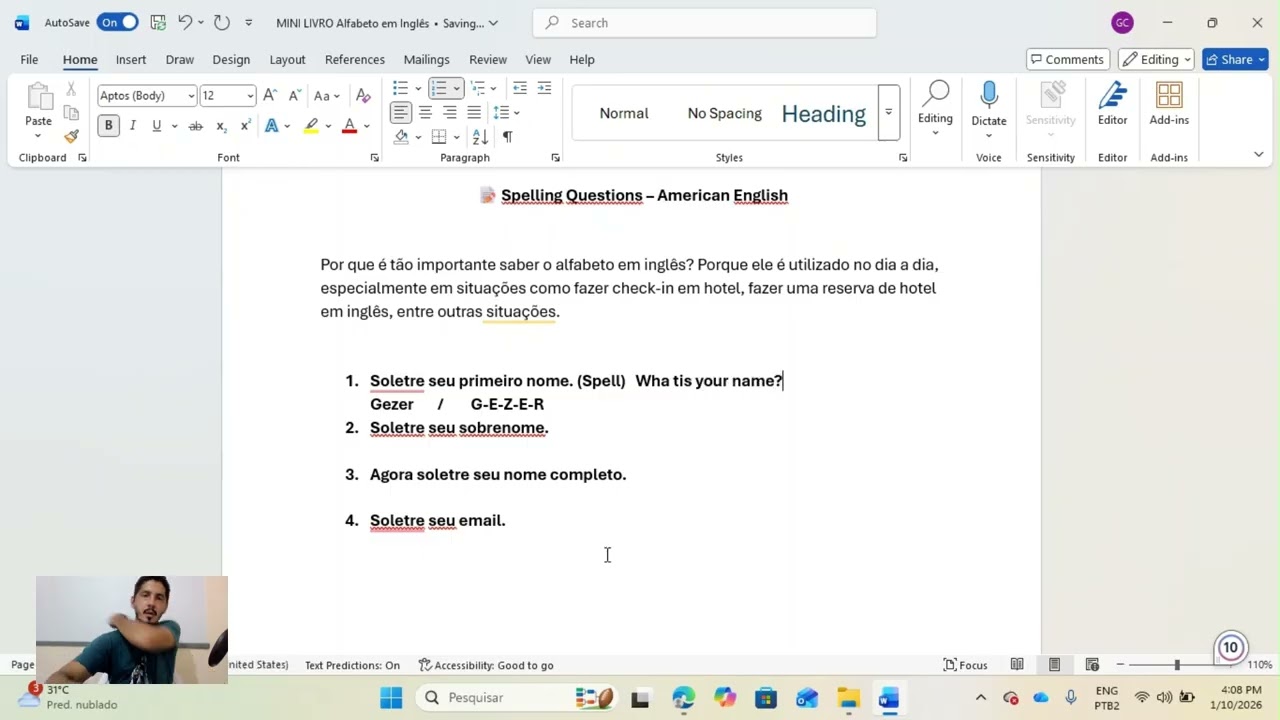
Task: Select the Format Painter brush
Action: point(71,137)
